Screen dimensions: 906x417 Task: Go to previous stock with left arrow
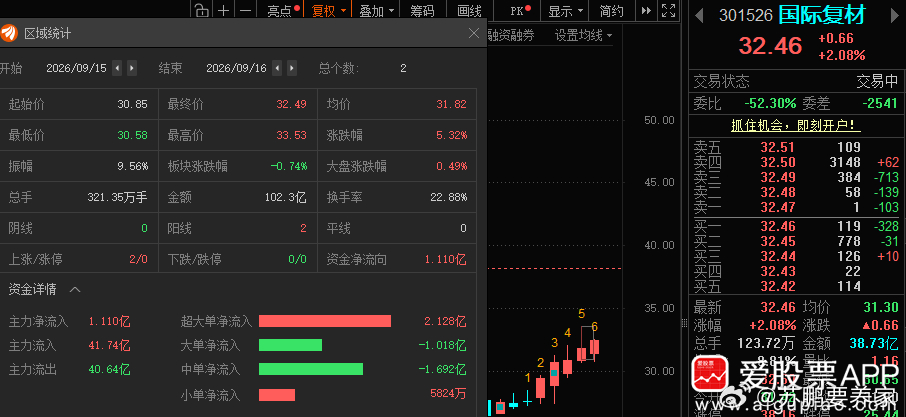tap(699, 16)
